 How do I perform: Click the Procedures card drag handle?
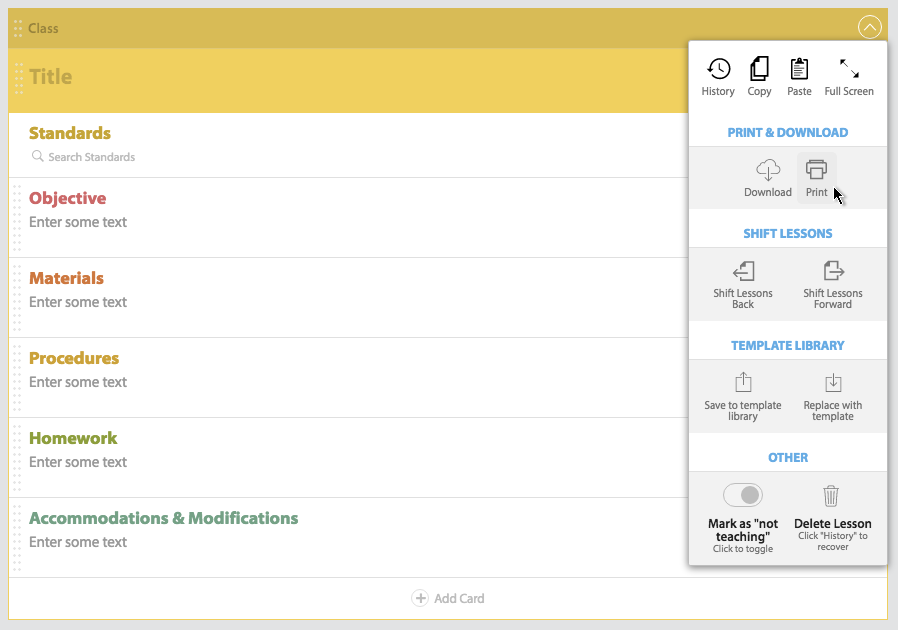tap(17, 378)
